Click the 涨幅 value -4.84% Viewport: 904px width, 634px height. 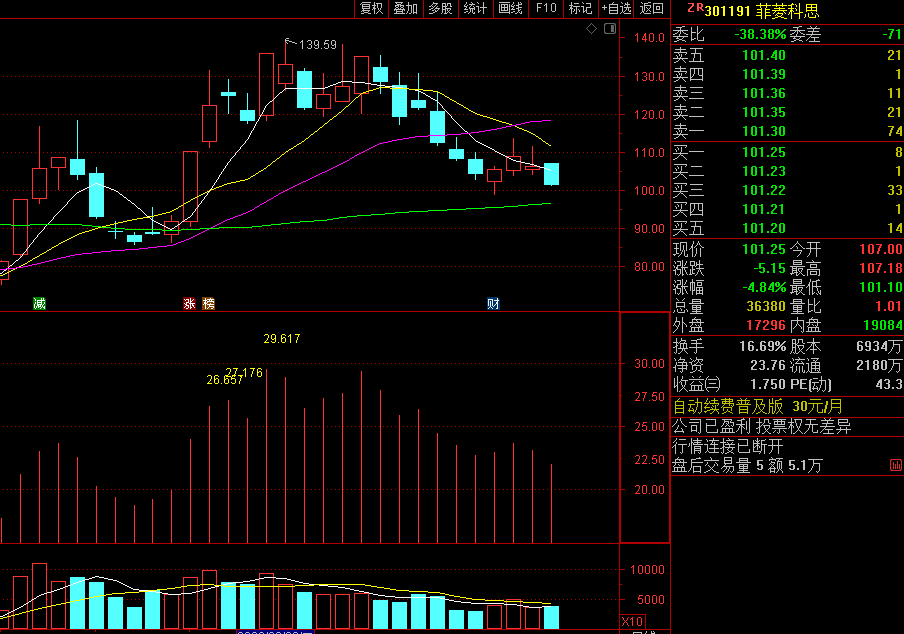[764, 287]
